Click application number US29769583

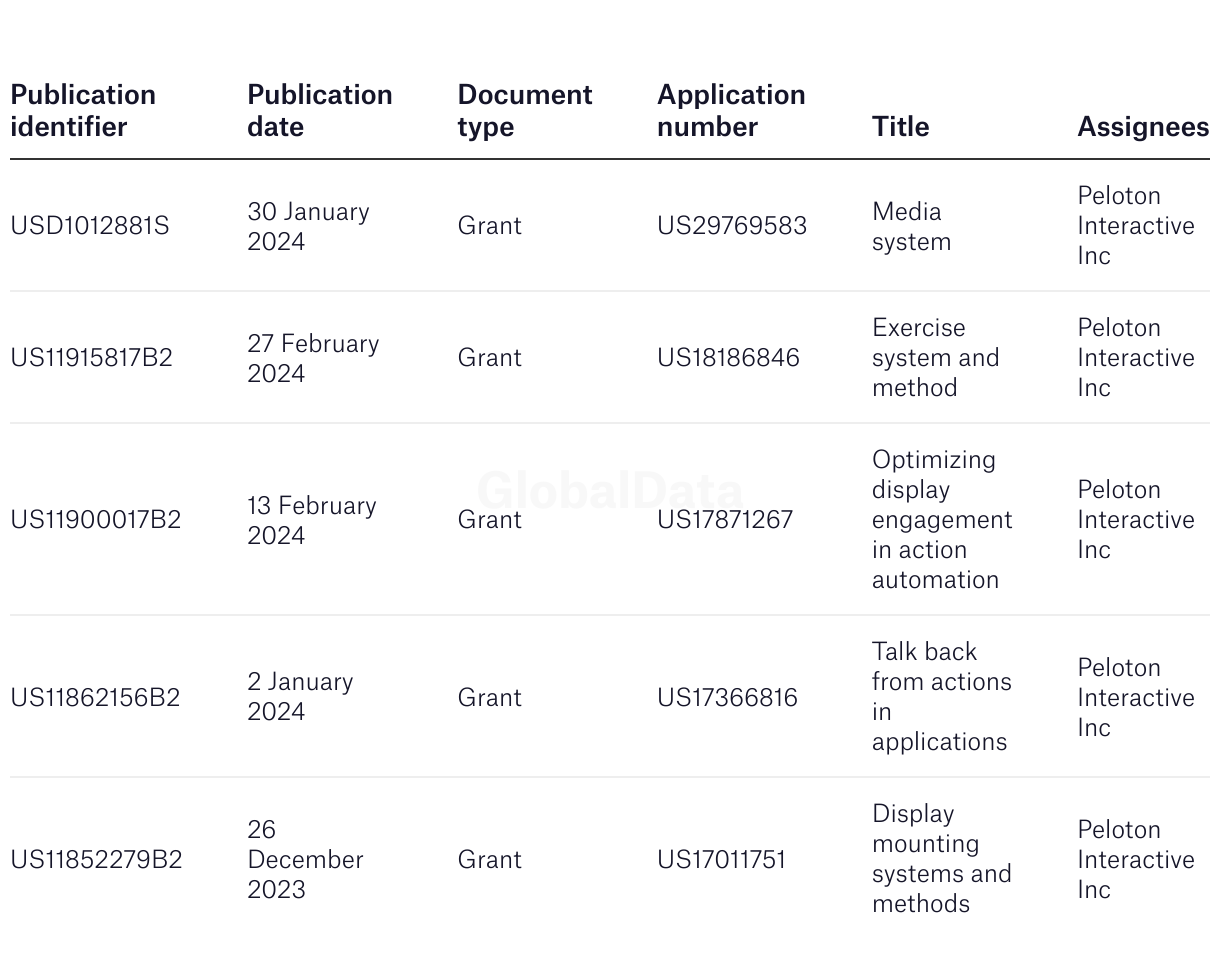(731, 226)
